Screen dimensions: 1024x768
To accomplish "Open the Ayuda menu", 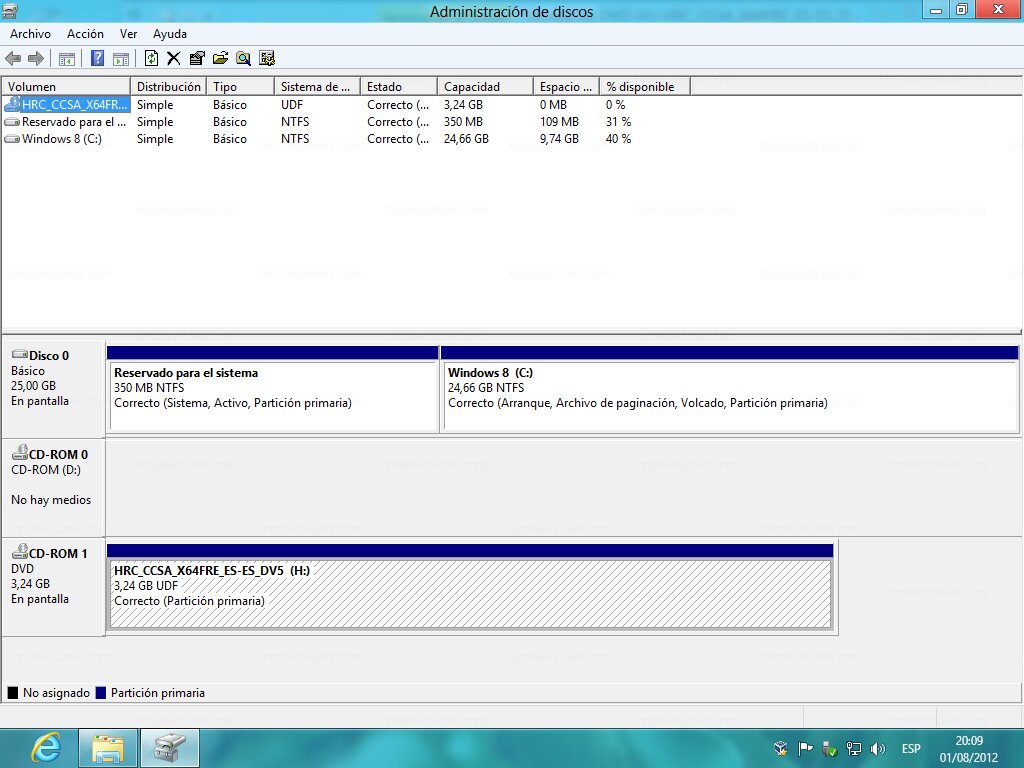I will pyautogui.click(x=170, y=34).
